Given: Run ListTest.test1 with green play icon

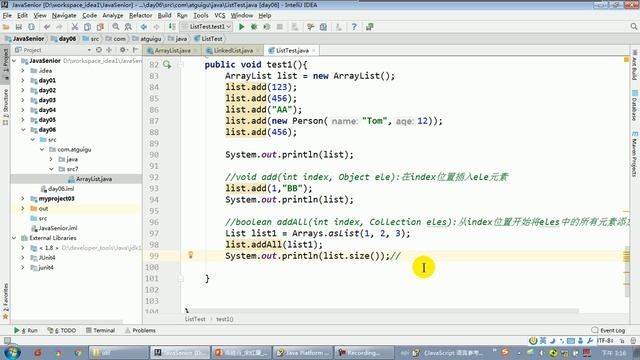Looking at the screenshot, I should 242,27.
